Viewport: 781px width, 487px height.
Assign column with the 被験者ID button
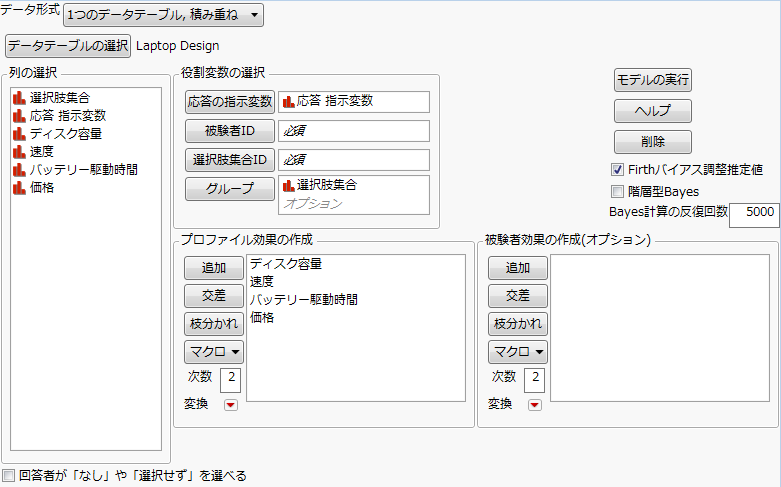tap(230, 131)
